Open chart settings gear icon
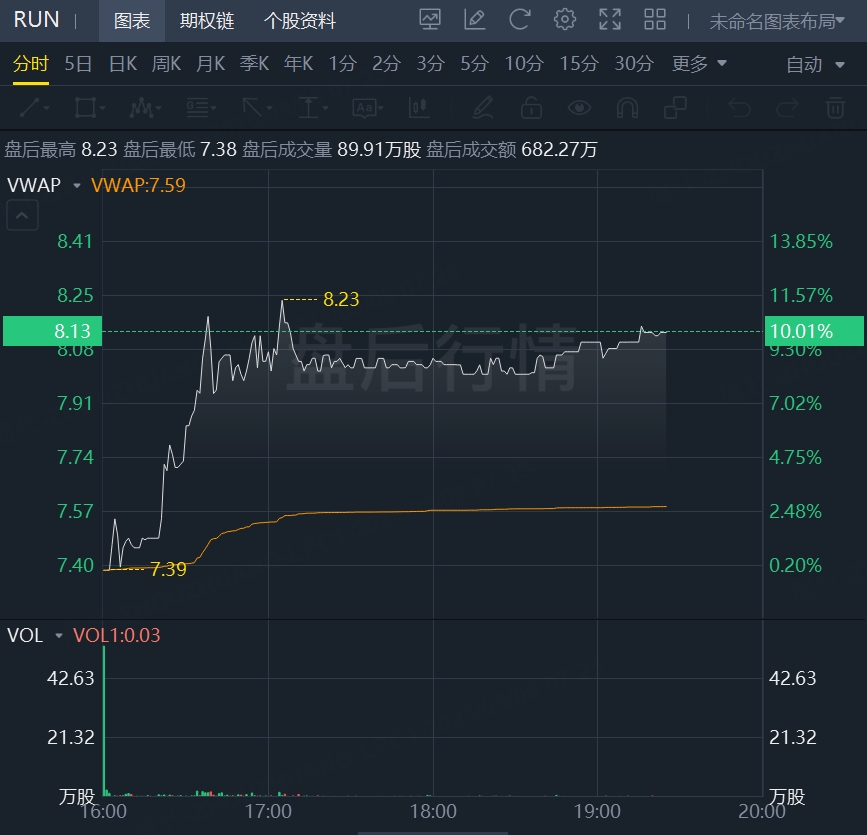867x835 pixels. pos(565,20)
